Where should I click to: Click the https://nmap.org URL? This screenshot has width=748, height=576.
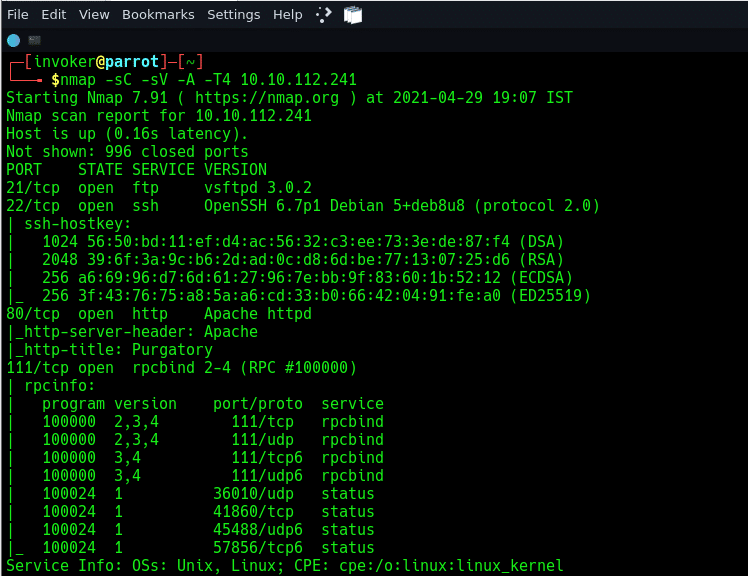coord(267,97)
